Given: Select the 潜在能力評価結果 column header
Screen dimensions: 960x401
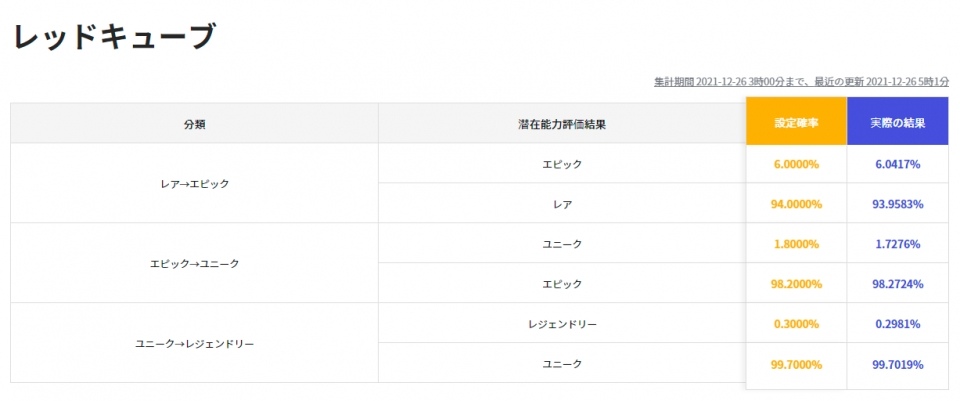Looking at the screenshot, I should (562, 124).
